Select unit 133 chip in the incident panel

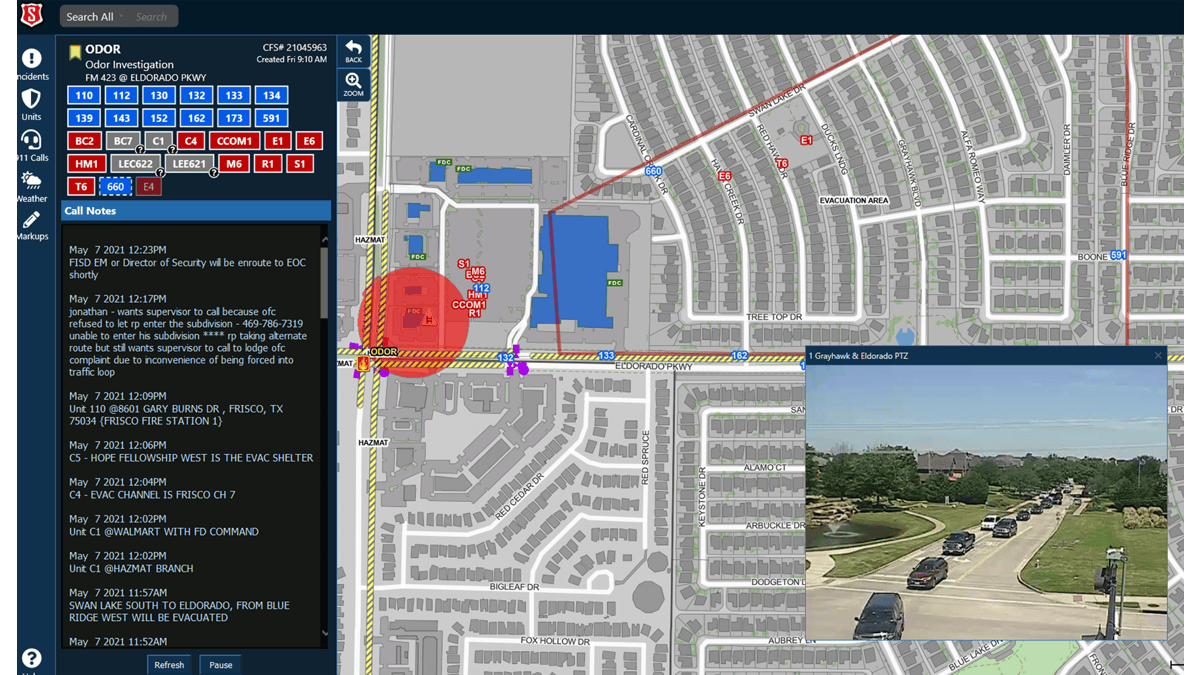click(233, 96)
